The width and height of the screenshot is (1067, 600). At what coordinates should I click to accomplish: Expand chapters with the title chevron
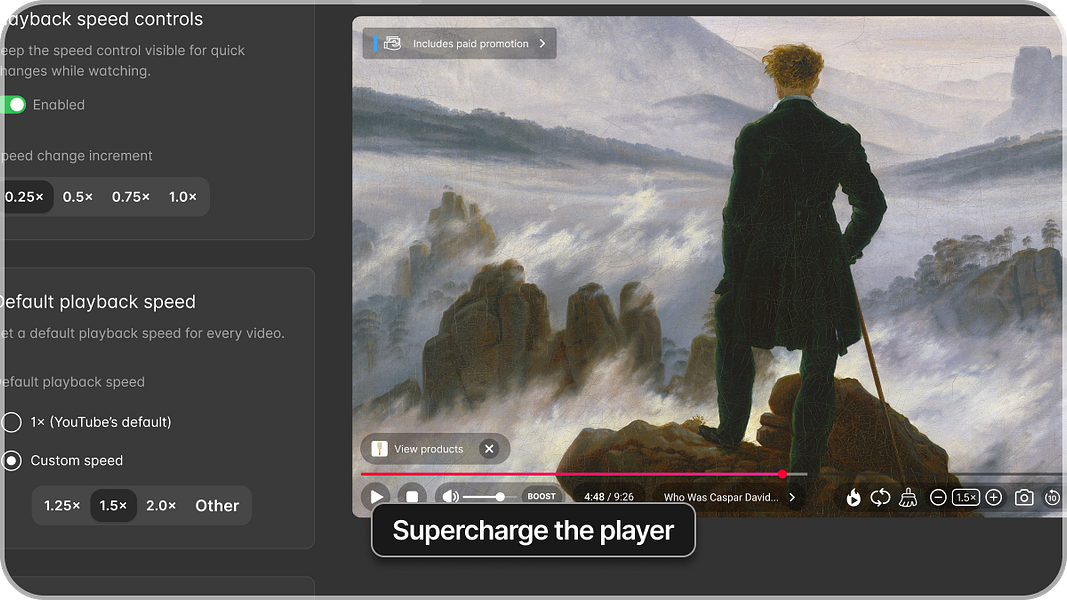click(x=792, y=497)
